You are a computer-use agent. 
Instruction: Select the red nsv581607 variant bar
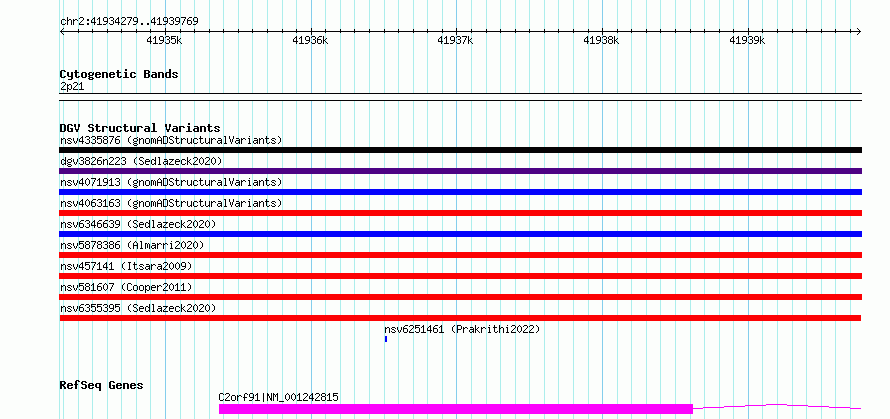click(461, 297)
